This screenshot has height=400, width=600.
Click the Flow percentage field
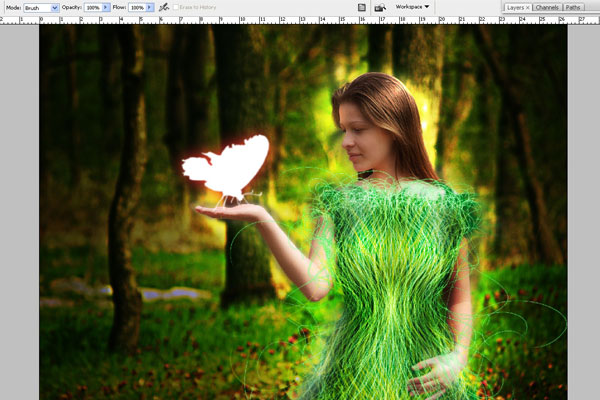tap(136, 7)
